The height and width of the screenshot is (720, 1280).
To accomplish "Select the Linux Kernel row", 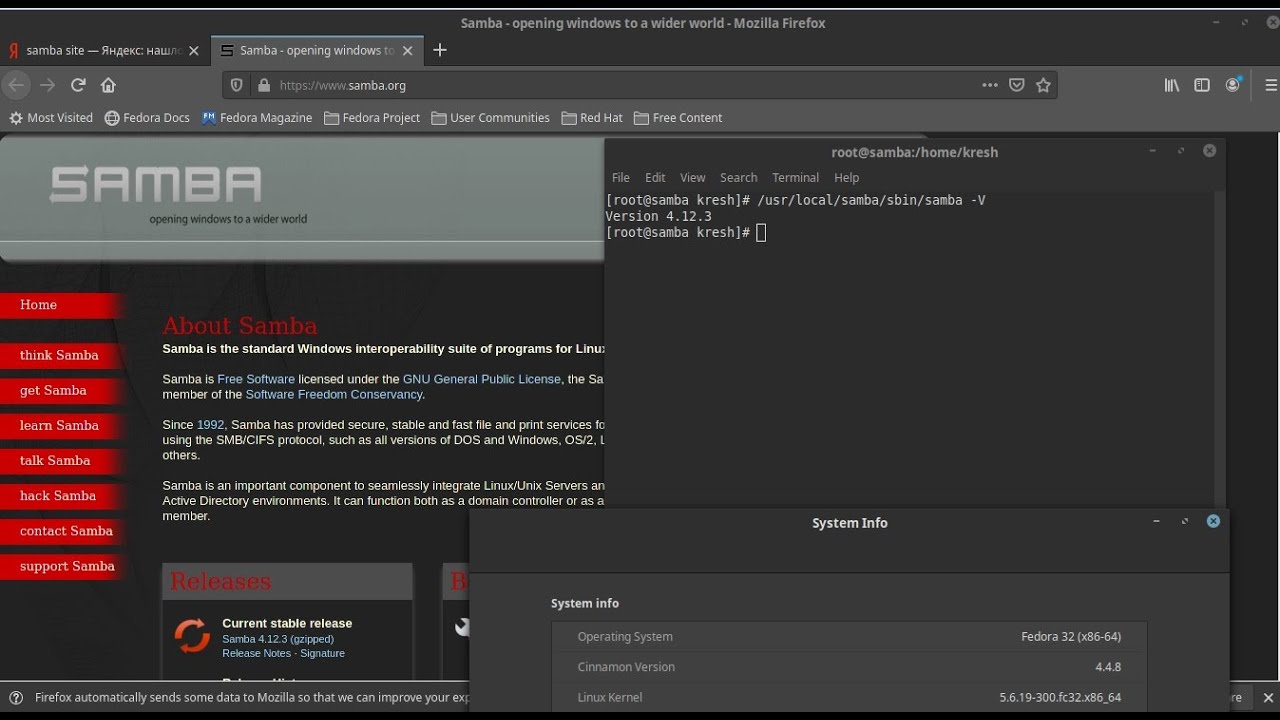I will pos(849,697).
